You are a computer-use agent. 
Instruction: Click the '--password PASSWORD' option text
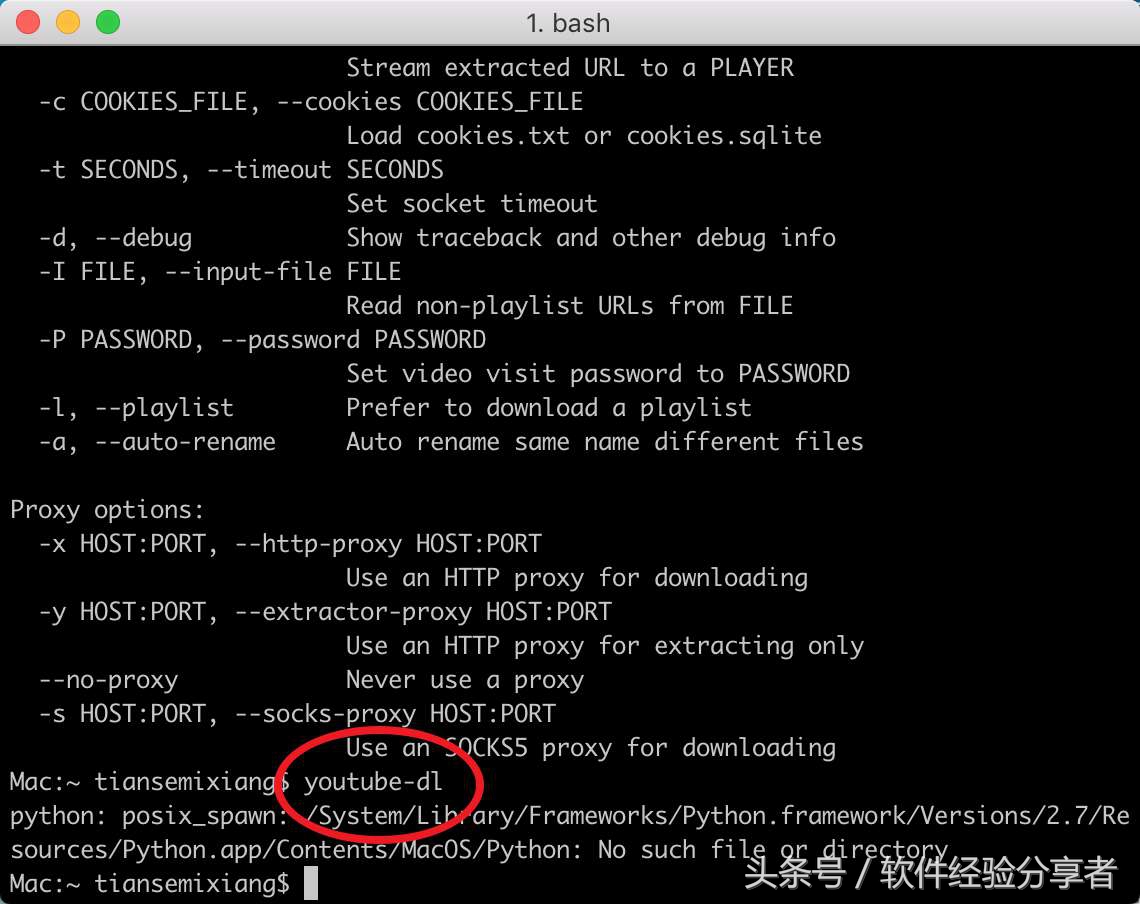tap(353, 340)
